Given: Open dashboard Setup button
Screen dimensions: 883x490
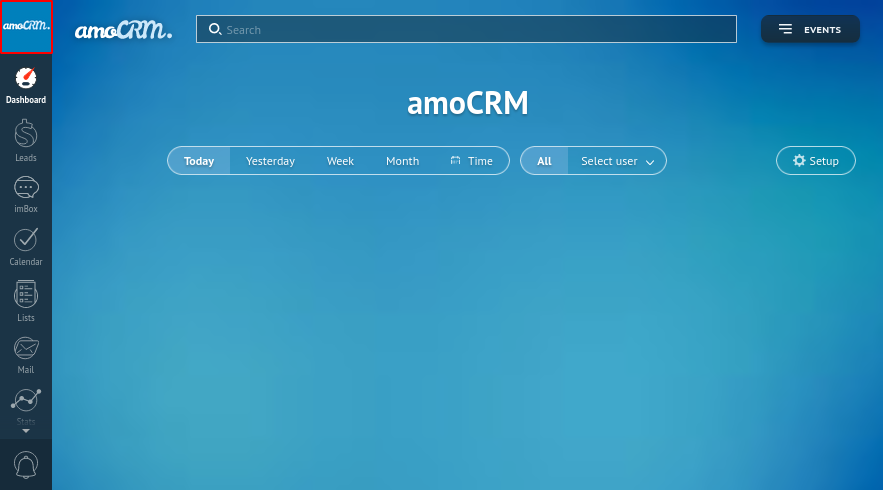Looking at the screenshot, I should tap(815, 161).
